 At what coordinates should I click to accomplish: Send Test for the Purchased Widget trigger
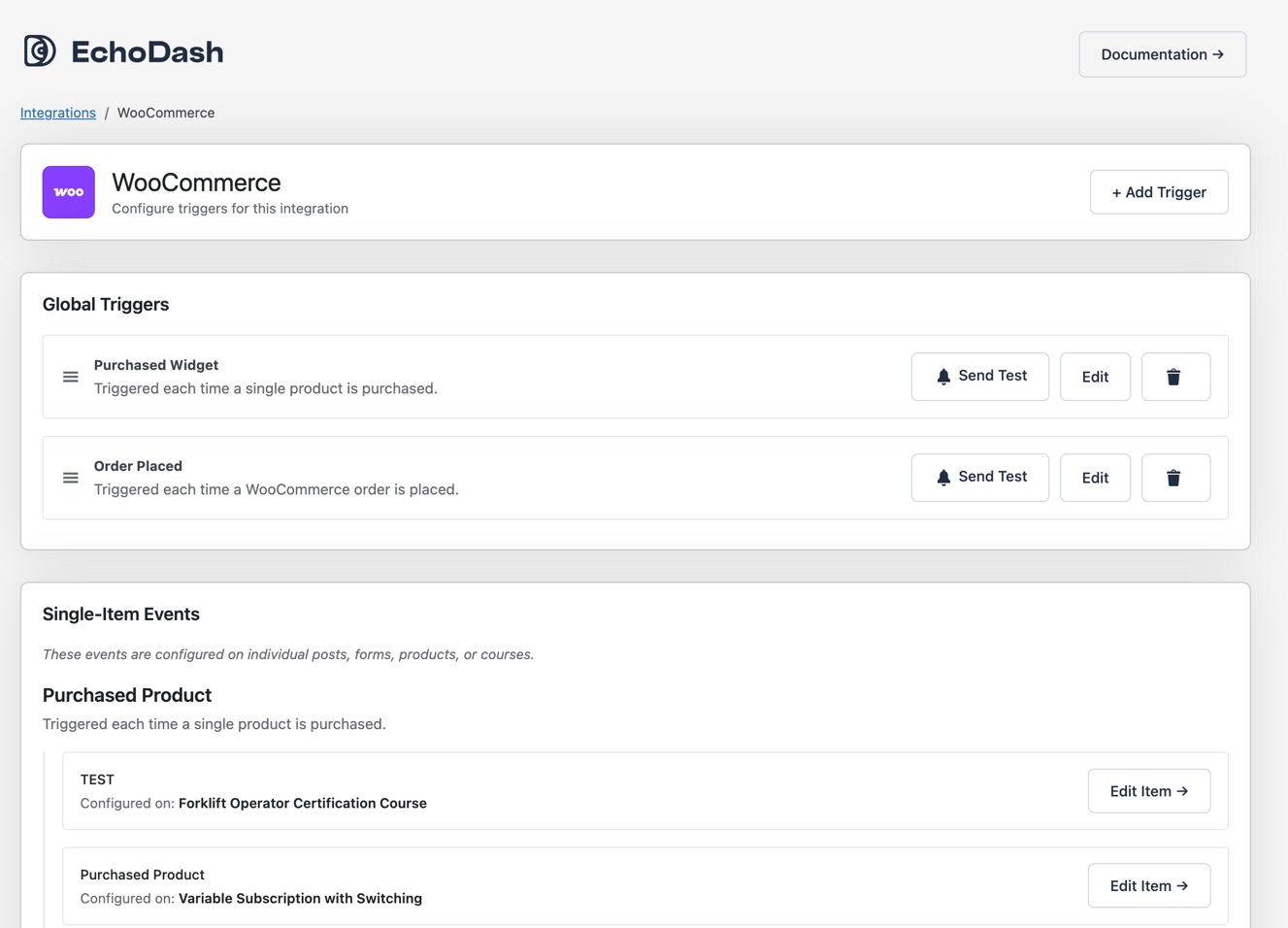click(980, 376)
